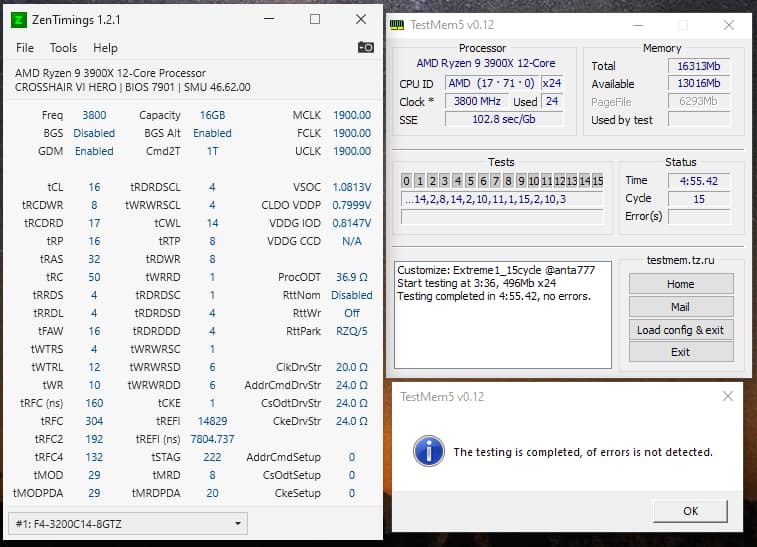
Task: Click the ProcODT value 36.9 Ω
Action: 352,277
